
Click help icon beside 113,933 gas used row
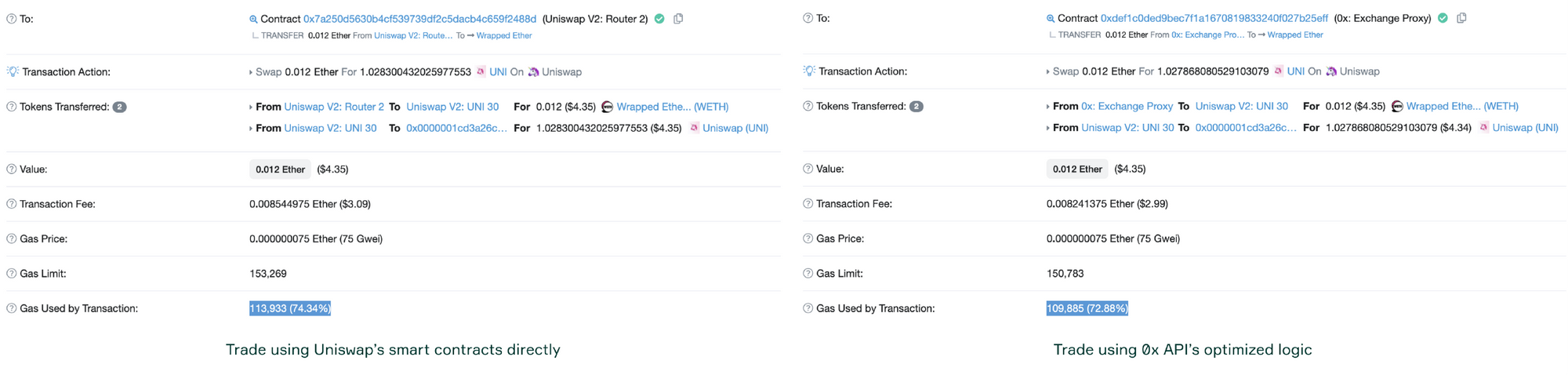pyautogui.click(x=12, y=308)
